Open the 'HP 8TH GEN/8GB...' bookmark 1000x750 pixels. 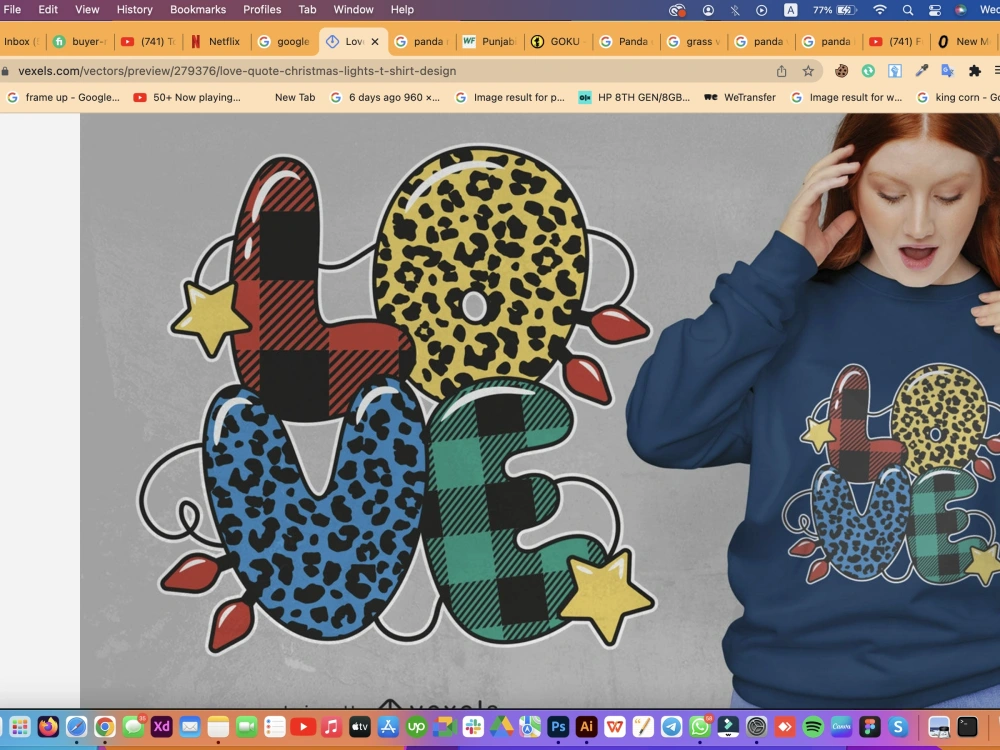pos(635,98)
